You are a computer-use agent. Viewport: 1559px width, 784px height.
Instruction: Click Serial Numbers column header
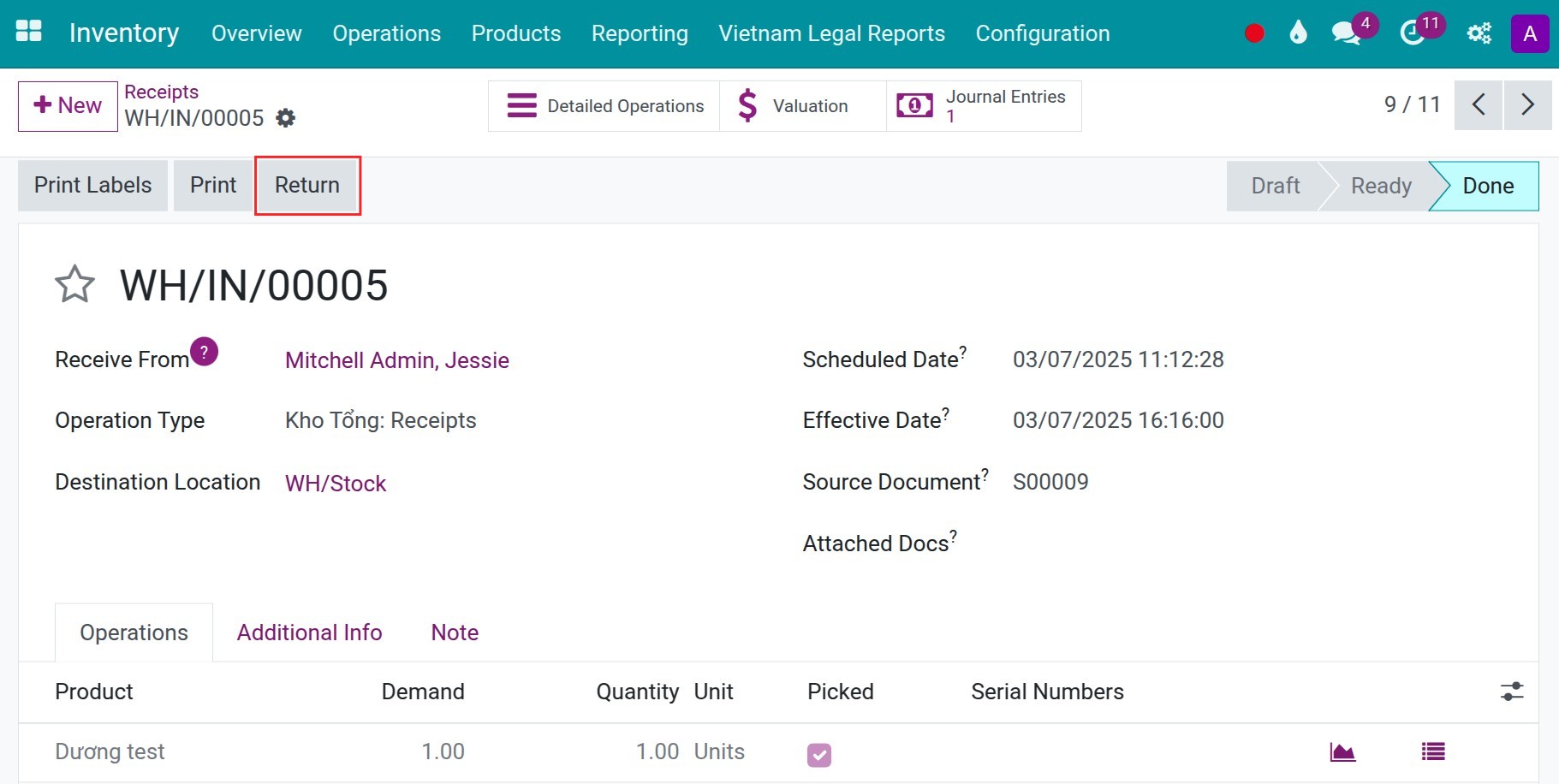[1047, 692]
